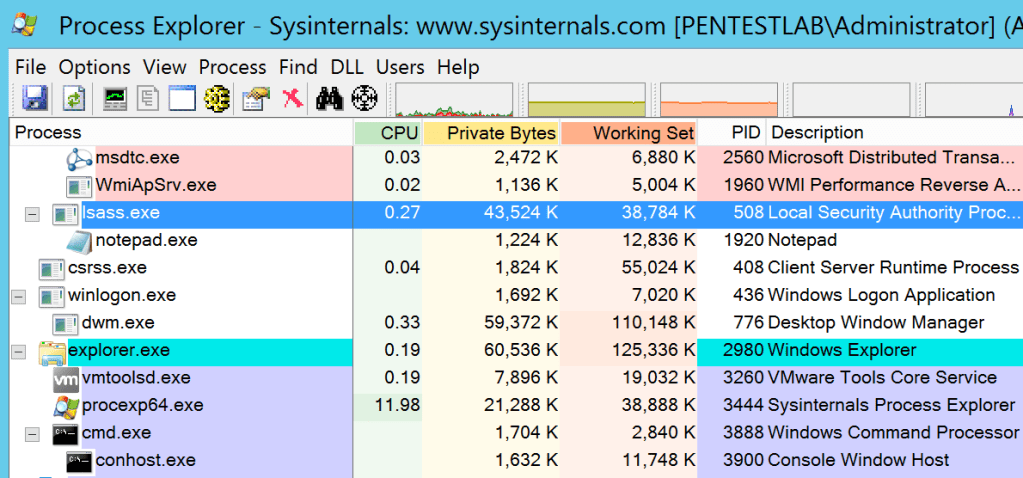The image size is (1023, 478).
Task: Collapse the lsass.exe tree node
Action: pyautogui.click(x=32, y=214)
